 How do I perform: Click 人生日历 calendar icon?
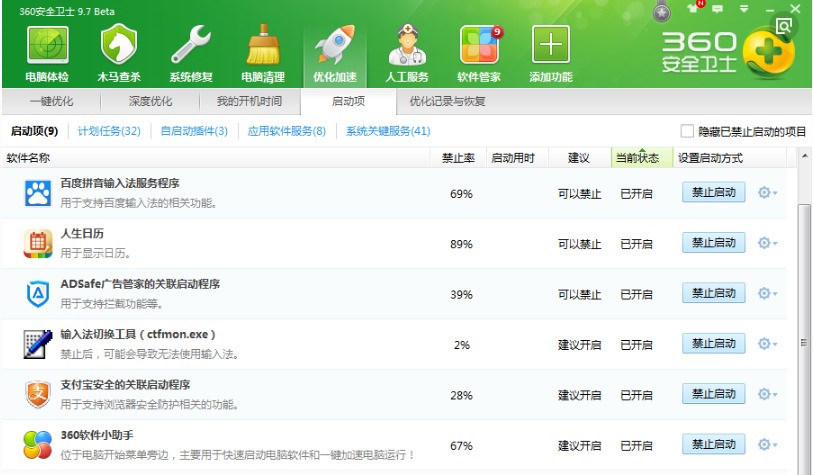coord(38,243)
